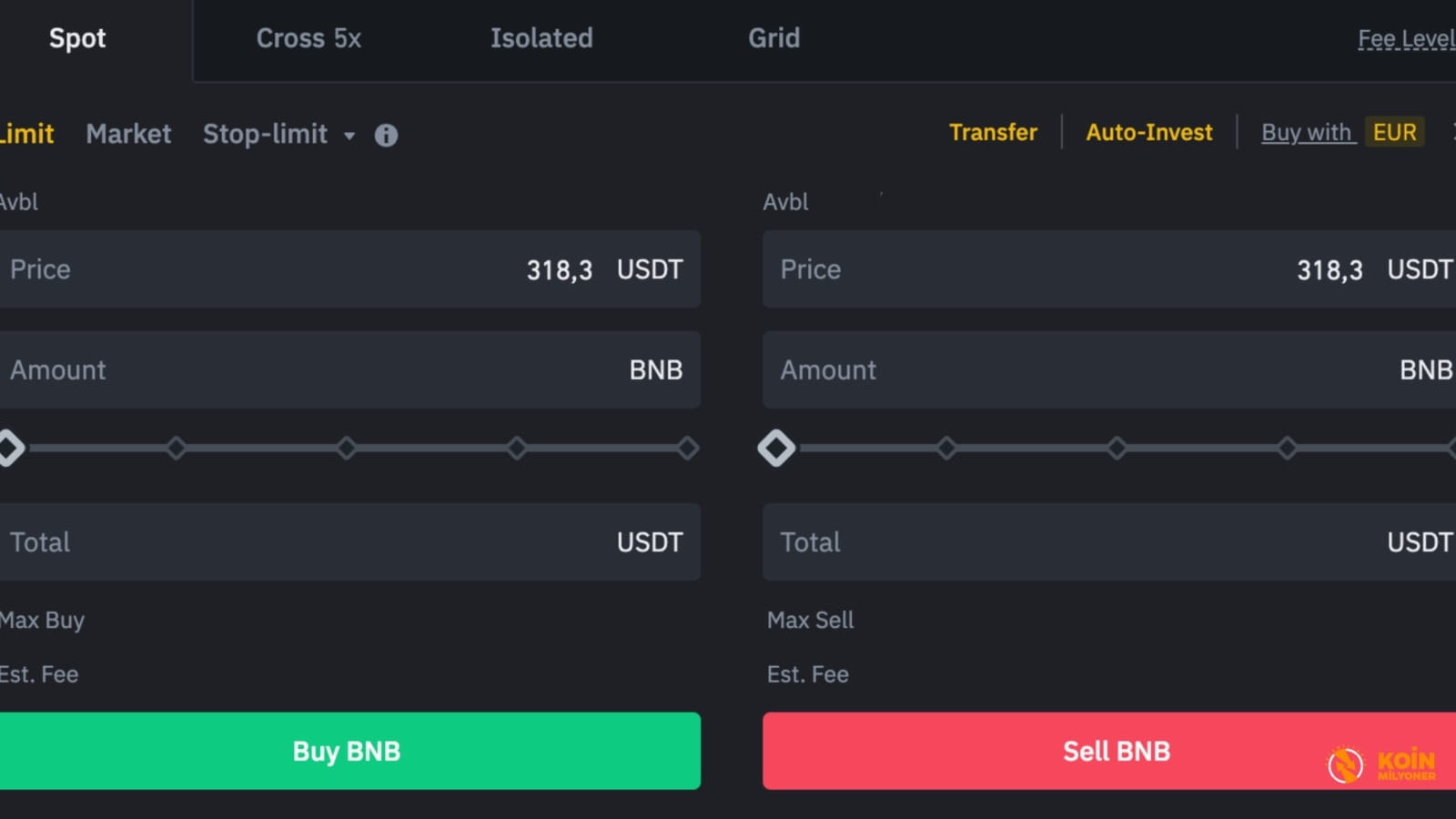Viewport: 1456px width, 819px height.
Task: Open the Stop-limit dropdown arrow
Action: pyautogui.click(x=349, y=136)
